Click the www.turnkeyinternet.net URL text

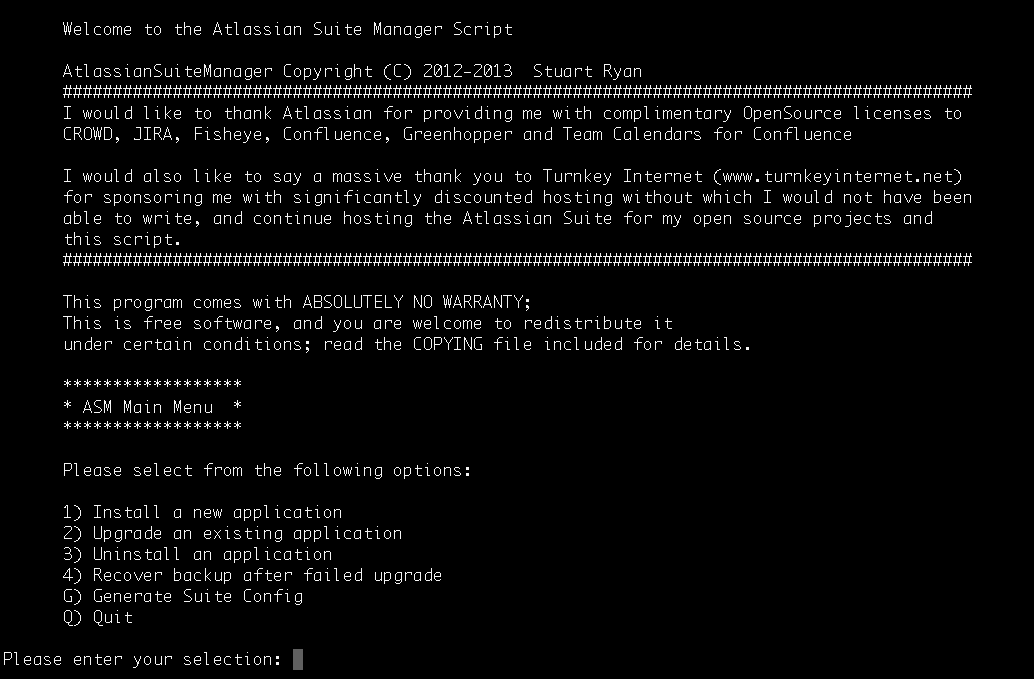tap(837, 177)
